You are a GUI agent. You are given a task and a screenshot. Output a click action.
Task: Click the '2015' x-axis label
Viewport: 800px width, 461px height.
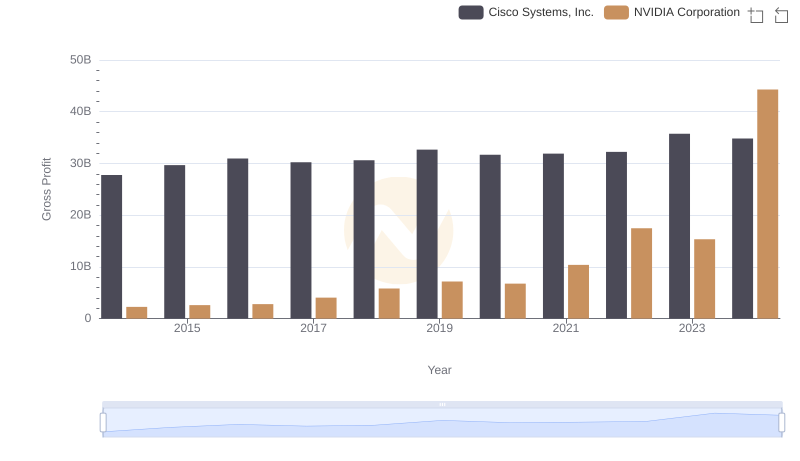pos(187,328)
